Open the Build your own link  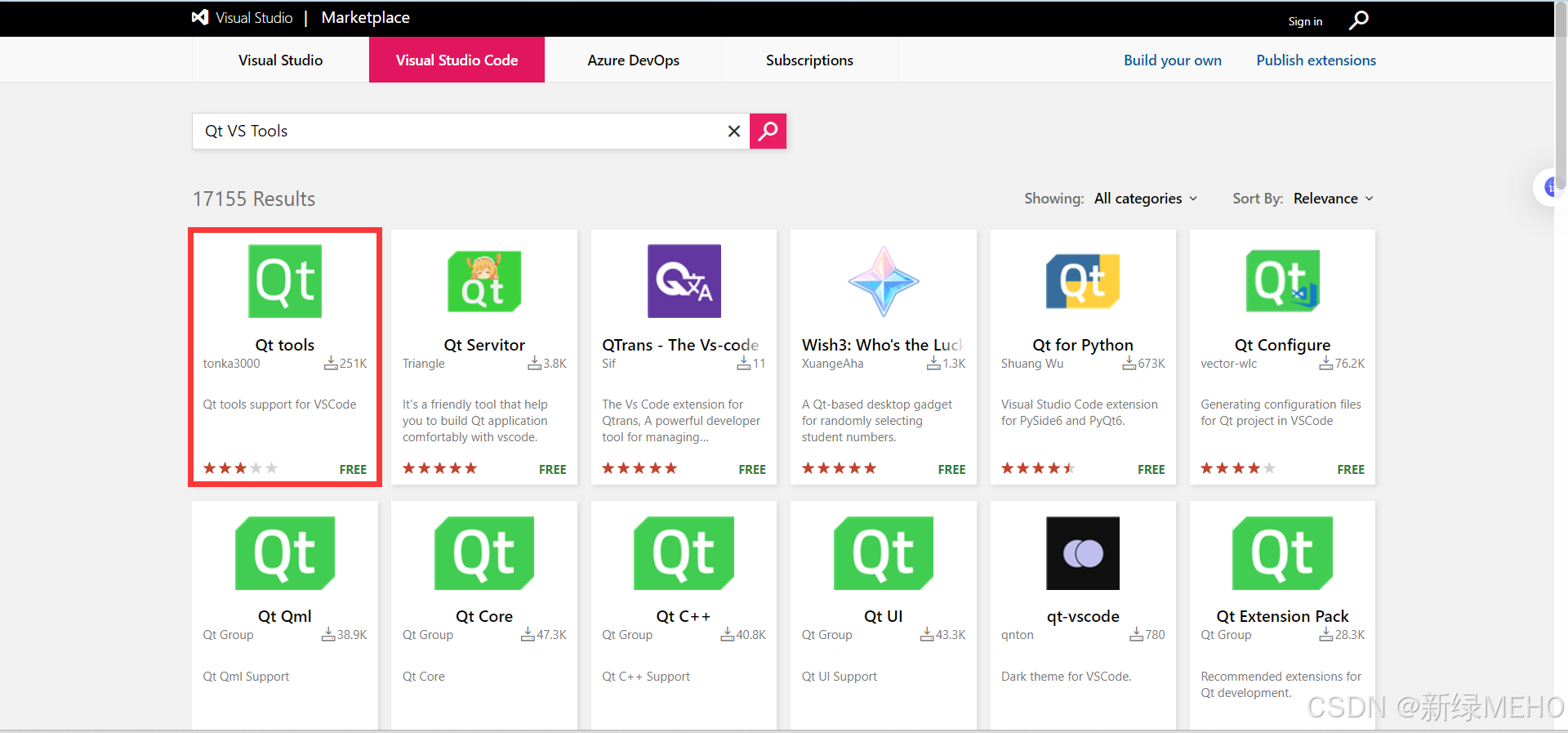tap(1173, 60)
